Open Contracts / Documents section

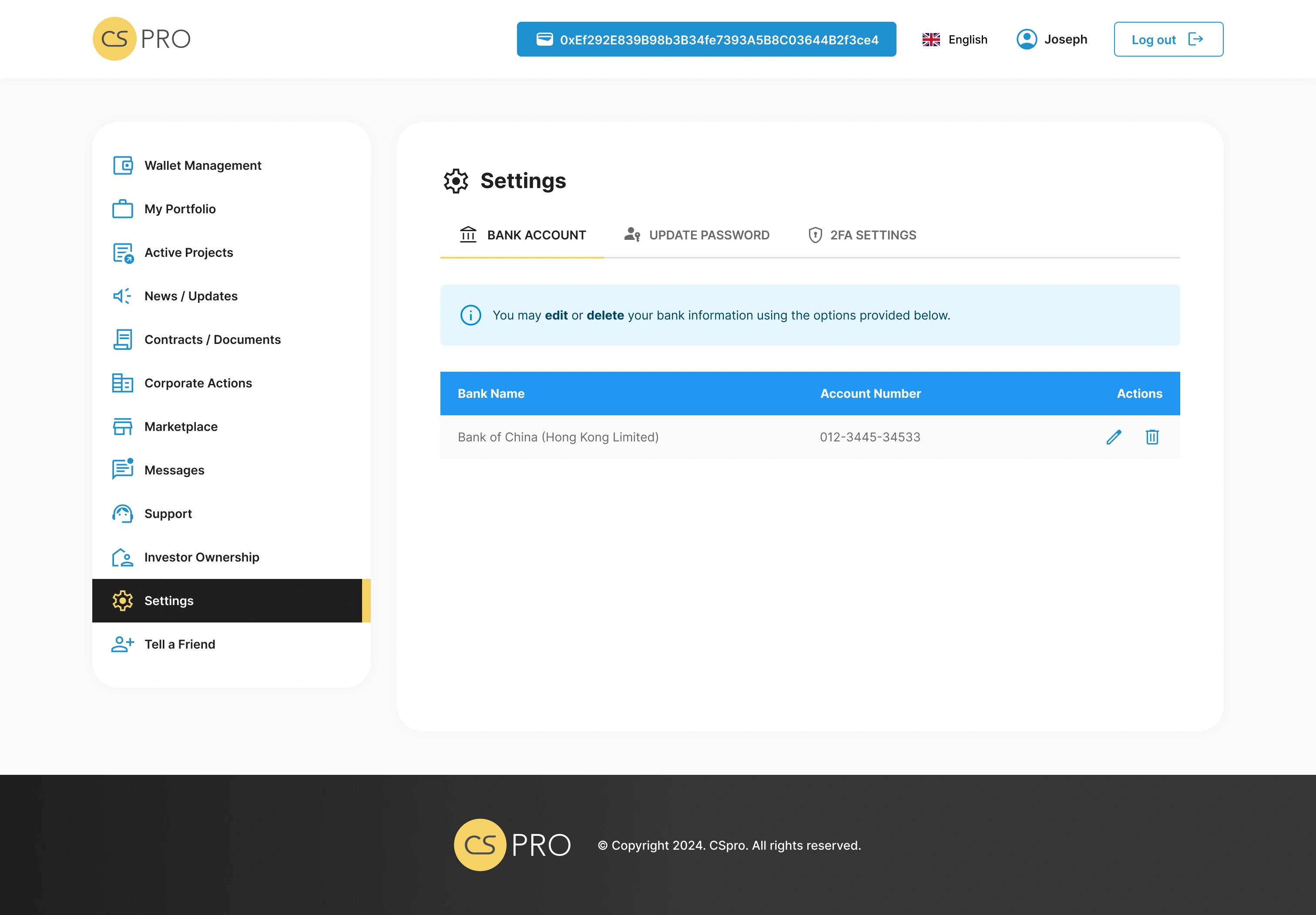(x=212, y=340)
